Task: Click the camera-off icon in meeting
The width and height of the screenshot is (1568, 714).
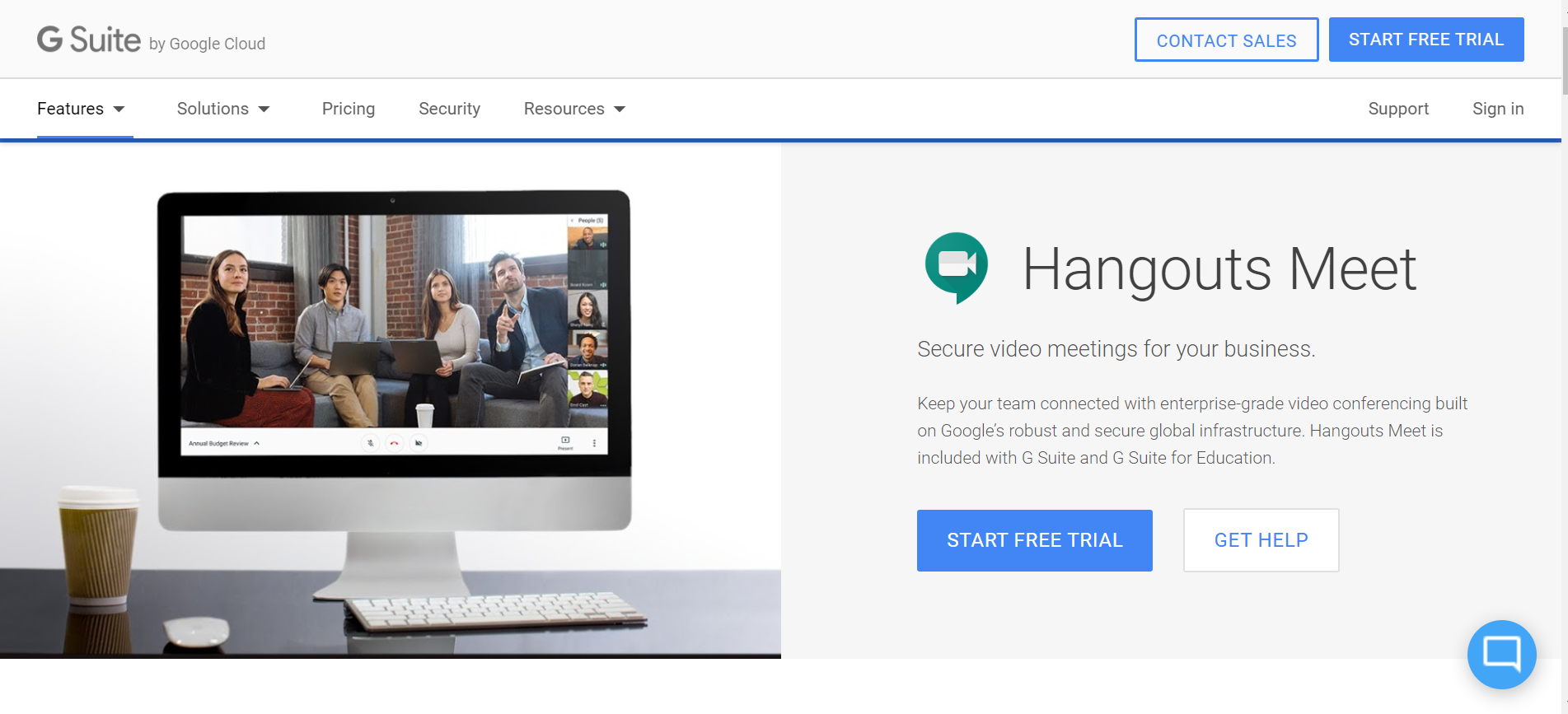Action: coord(419,443)
